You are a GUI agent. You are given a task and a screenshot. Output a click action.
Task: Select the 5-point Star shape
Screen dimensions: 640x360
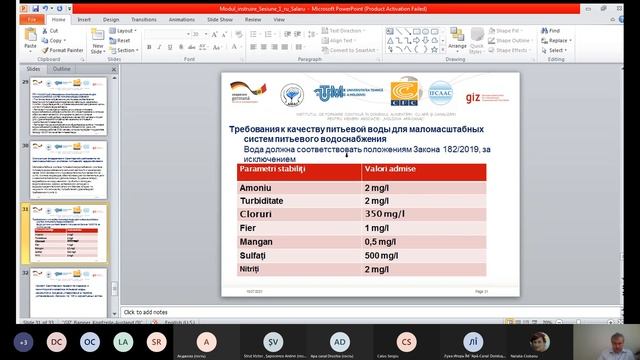click(434, 49)
